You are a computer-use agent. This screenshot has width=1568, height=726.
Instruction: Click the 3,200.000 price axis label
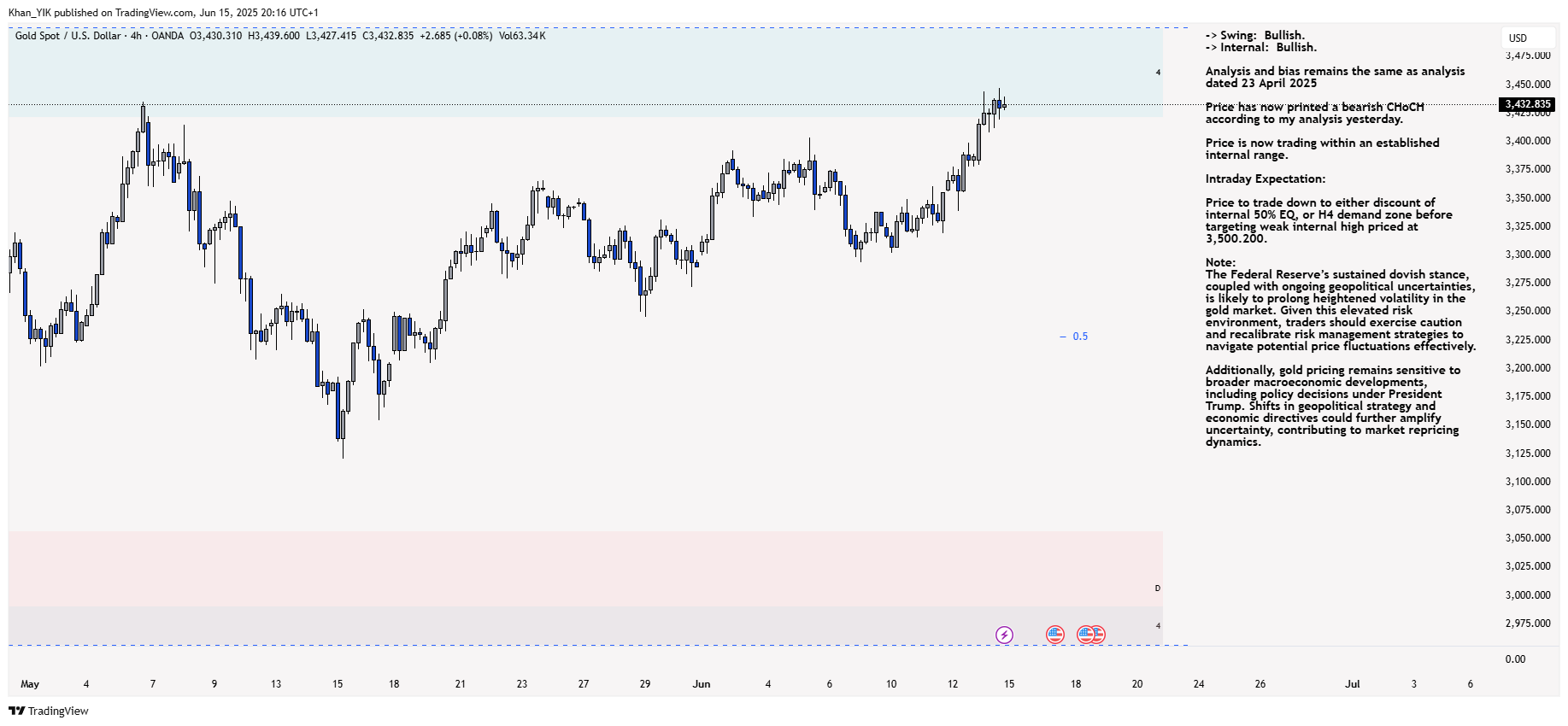1528,368
